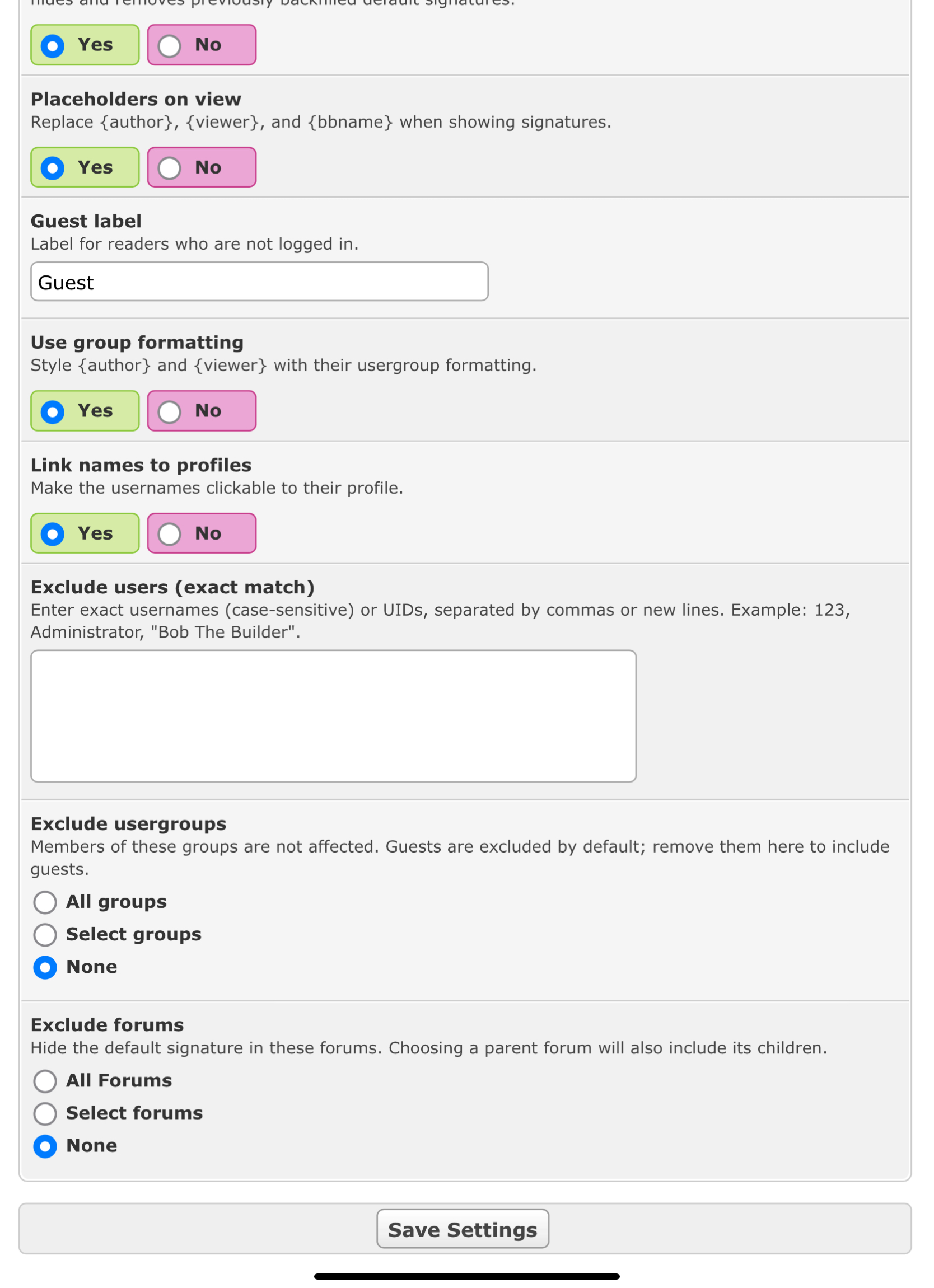
Task: Select All groups under Exclude usergroups
Action: 45,902
